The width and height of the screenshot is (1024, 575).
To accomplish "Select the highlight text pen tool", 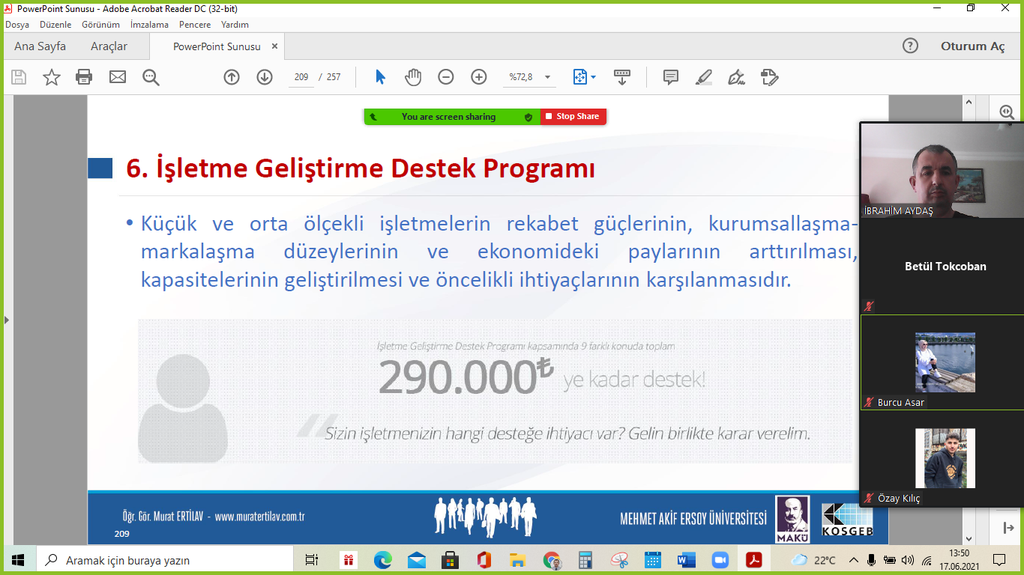I will point(703,77).
